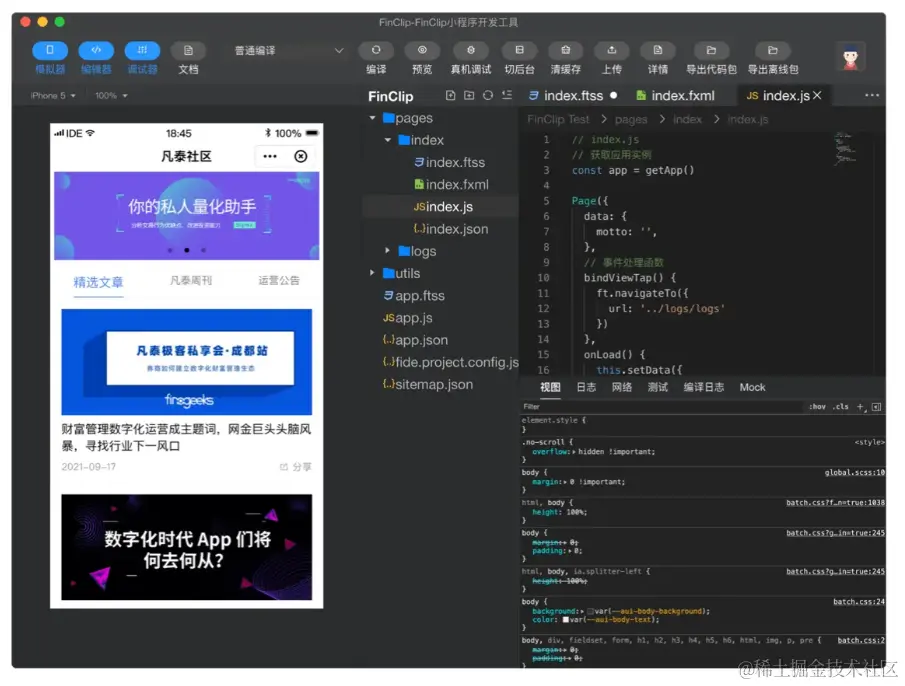Switch to the 测试 test tab
Image resolution: width=905 pixels, height=686 pixels.
(x=657, y=388)
